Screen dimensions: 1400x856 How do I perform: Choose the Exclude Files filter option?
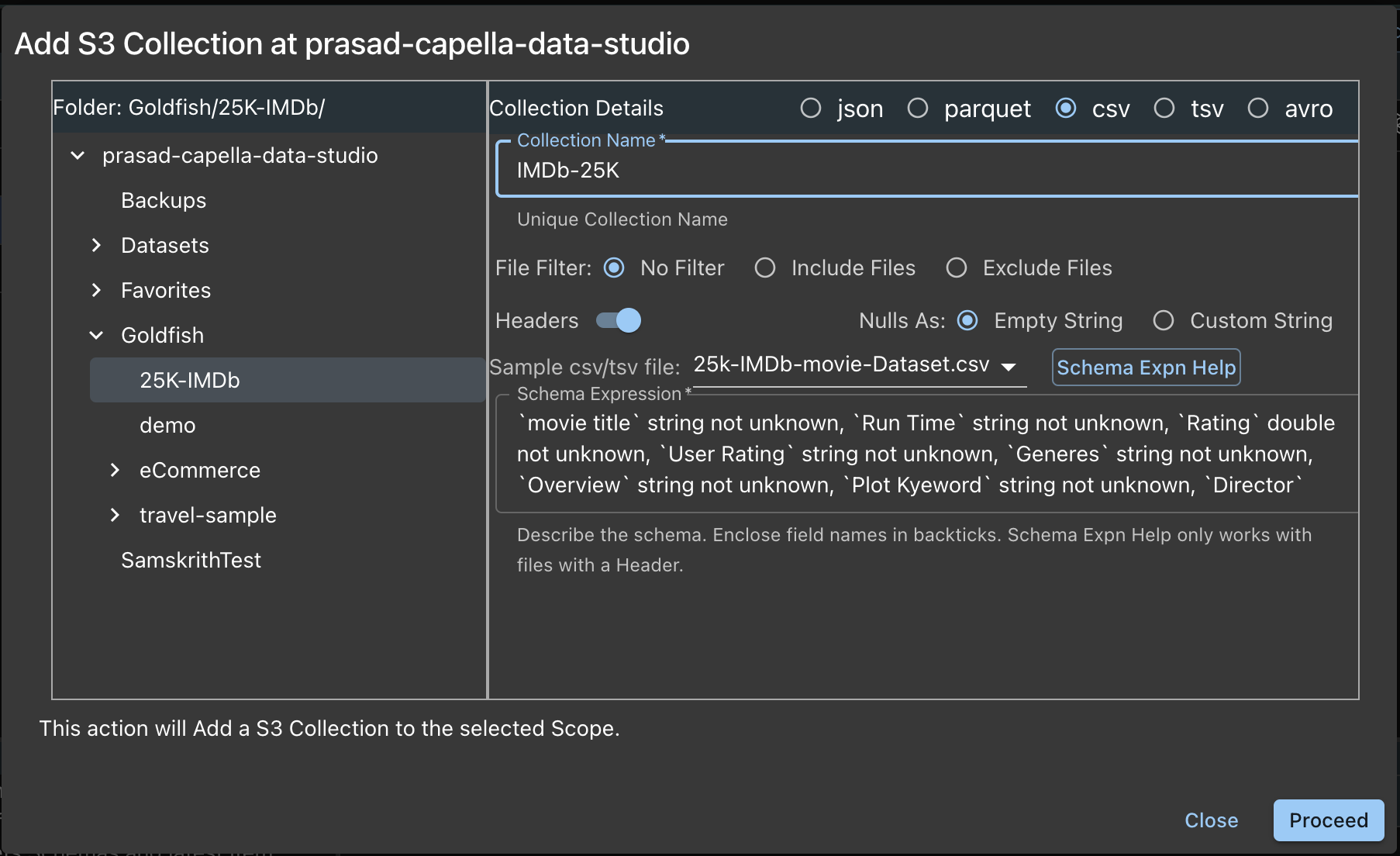957,267
